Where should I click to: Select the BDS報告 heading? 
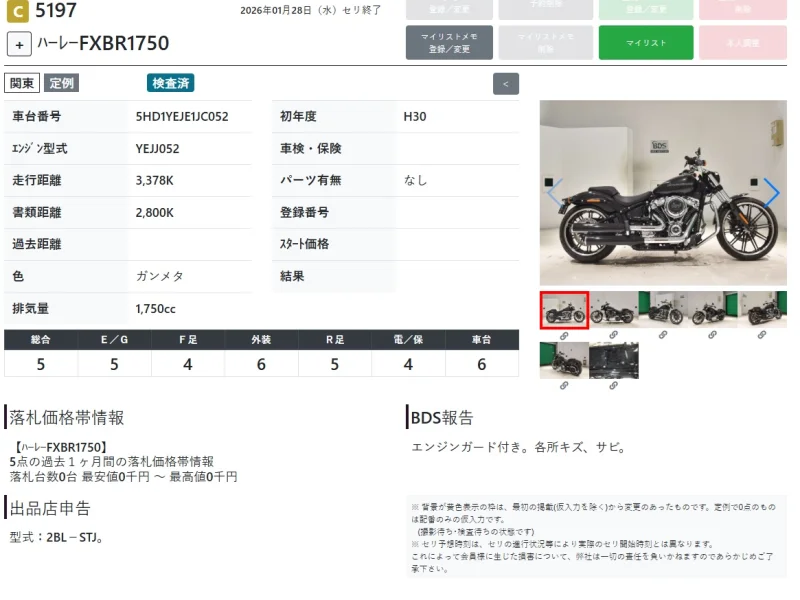tap(442, 418)
